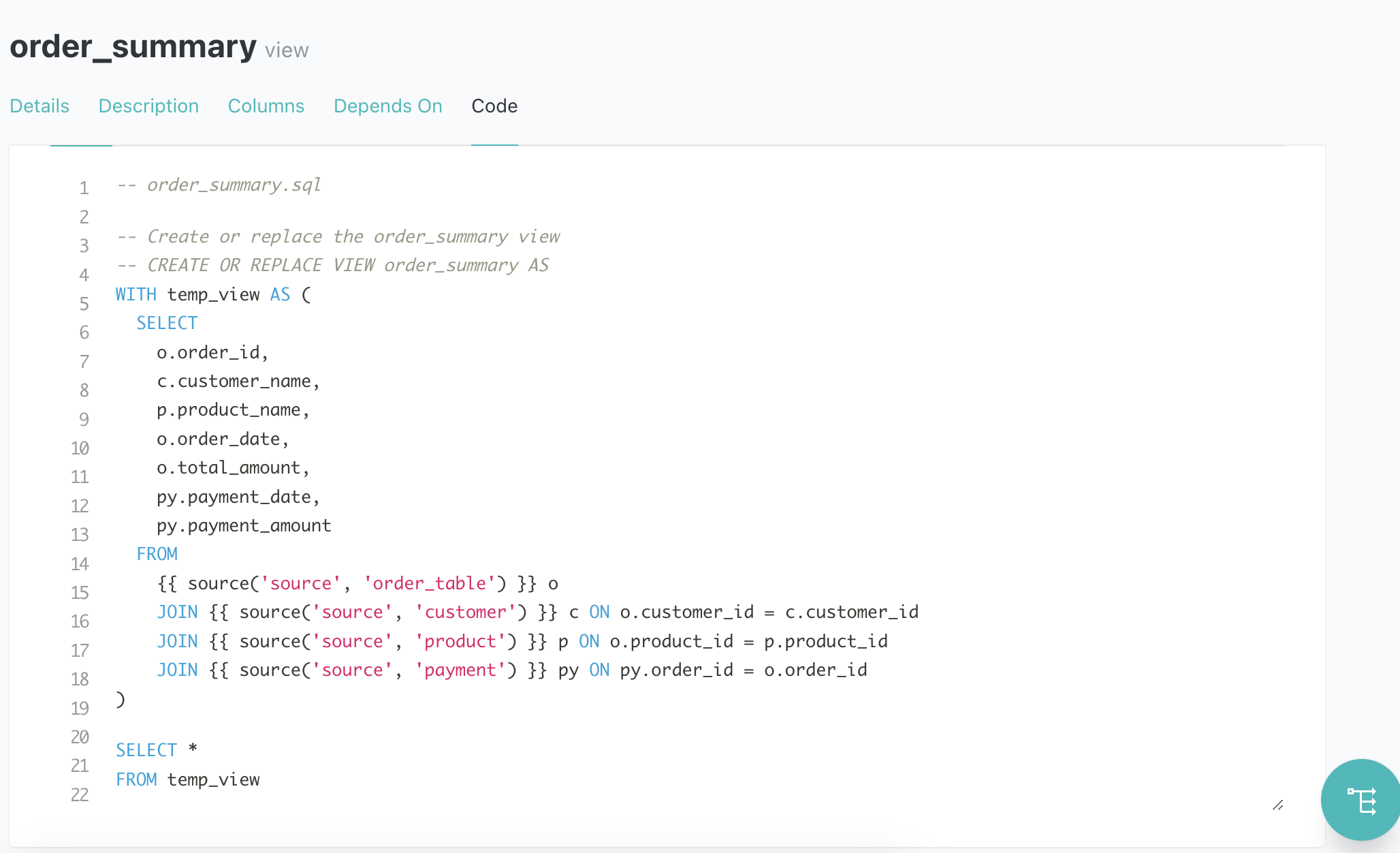Click the 'view' label beside the title

[x=287, y=50]
